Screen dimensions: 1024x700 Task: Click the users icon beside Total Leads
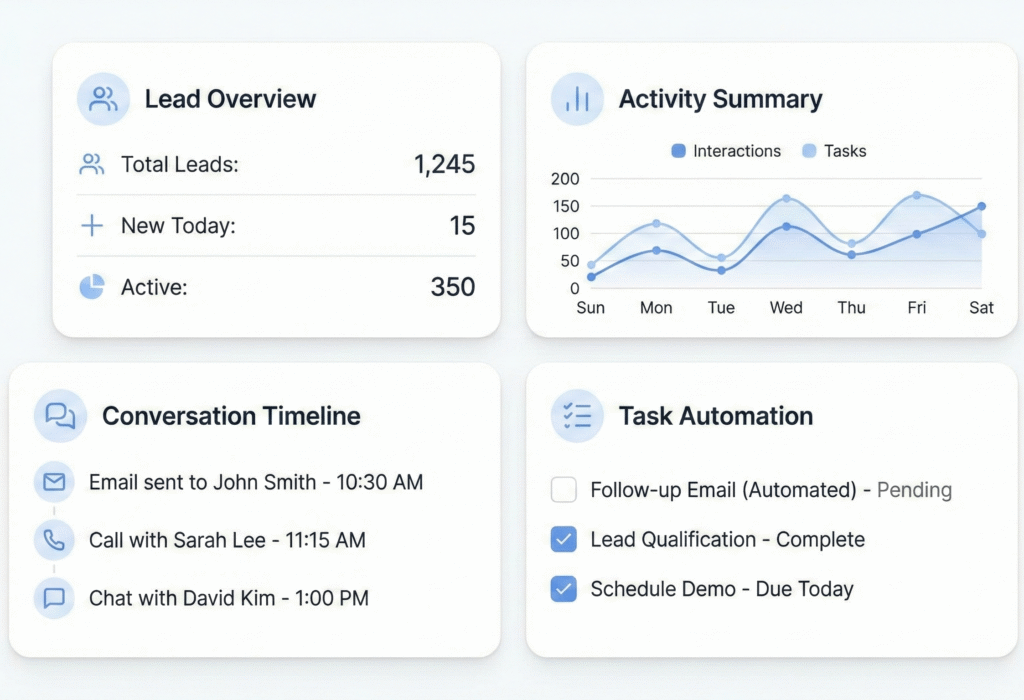(92, 164)
